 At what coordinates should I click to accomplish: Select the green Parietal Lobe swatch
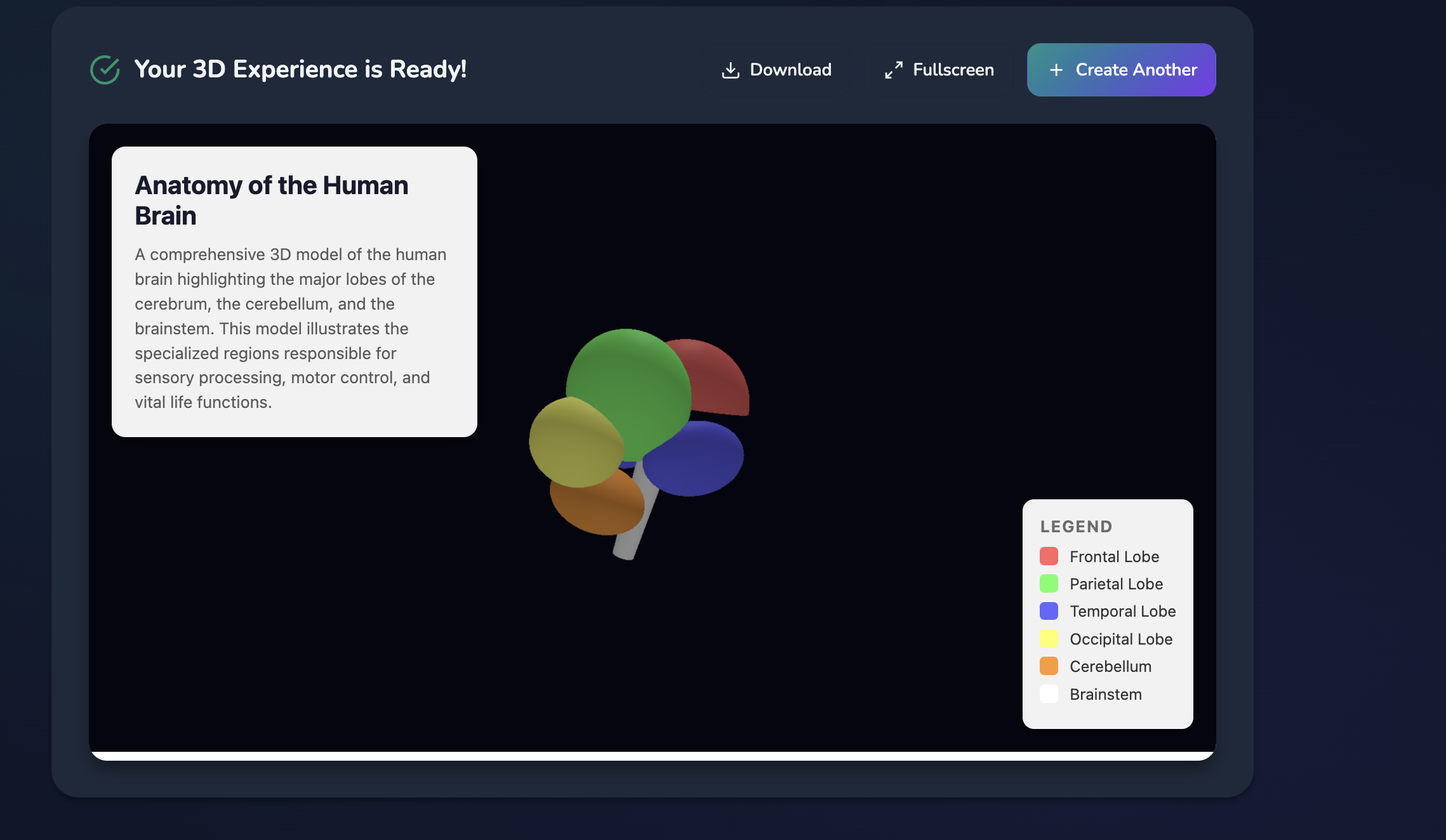tap(1049, 584)
